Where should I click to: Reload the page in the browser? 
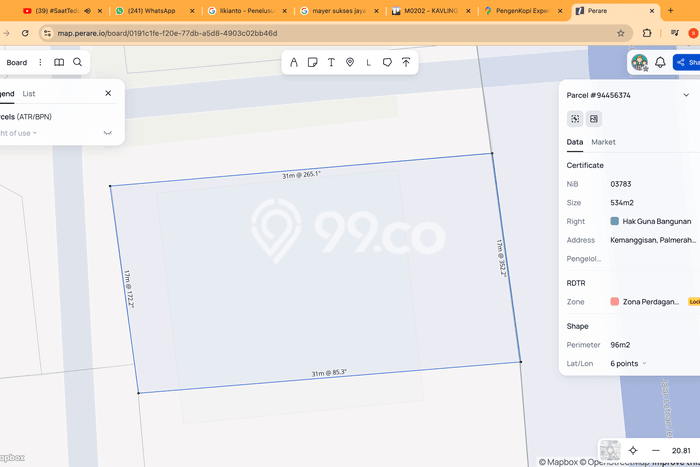tap(25, 33)
